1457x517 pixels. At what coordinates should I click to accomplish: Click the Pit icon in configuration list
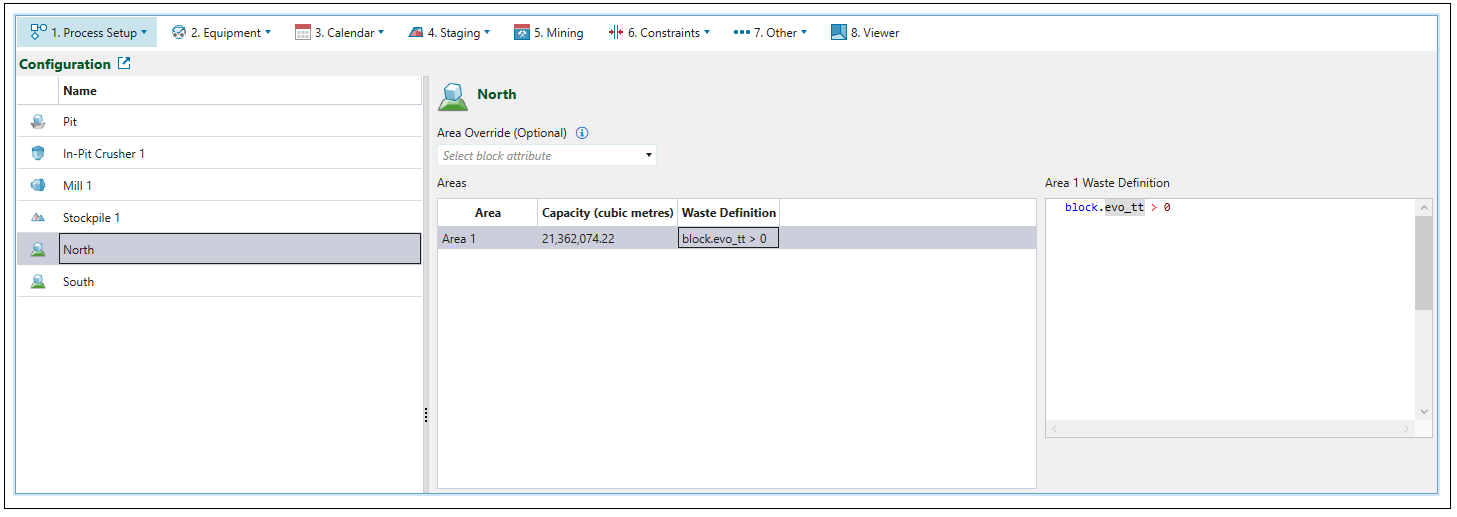pos(38,122)
